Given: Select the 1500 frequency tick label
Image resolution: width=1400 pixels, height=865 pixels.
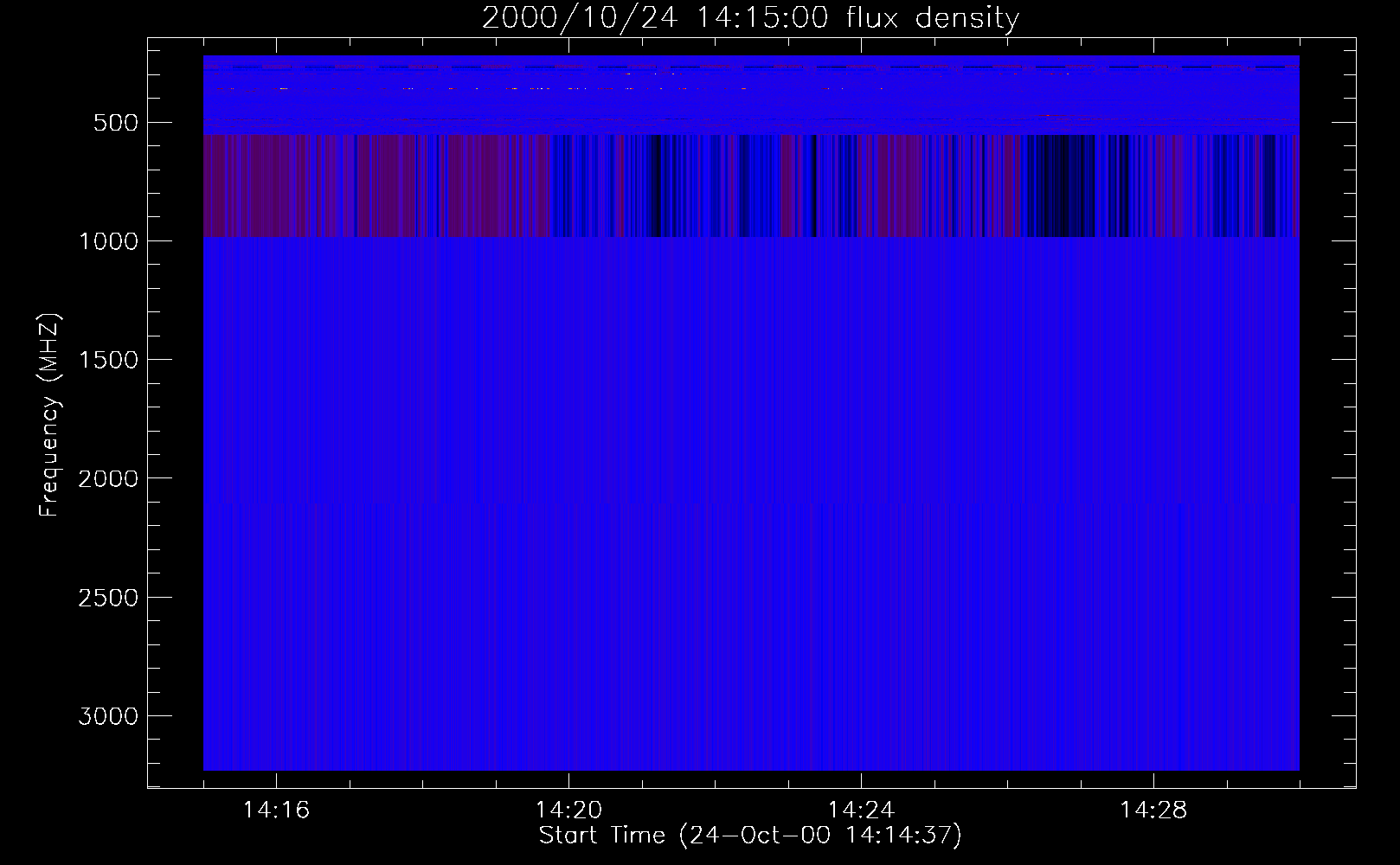Looking at the screenshot, I should 108,360.
